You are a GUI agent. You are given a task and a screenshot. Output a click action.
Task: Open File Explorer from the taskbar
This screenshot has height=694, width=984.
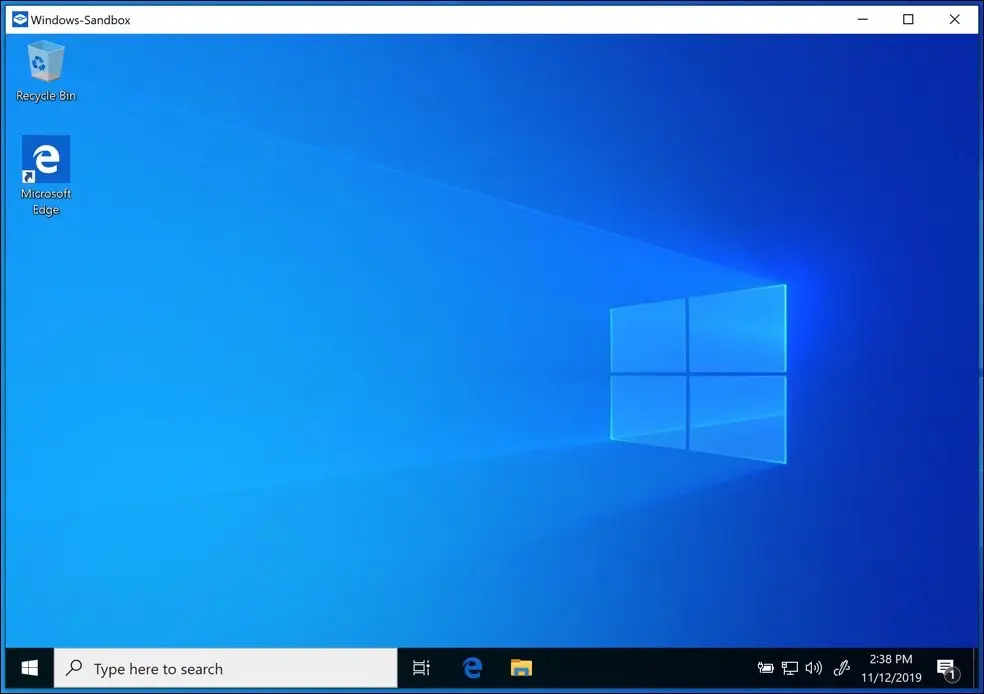coord(521,668)
